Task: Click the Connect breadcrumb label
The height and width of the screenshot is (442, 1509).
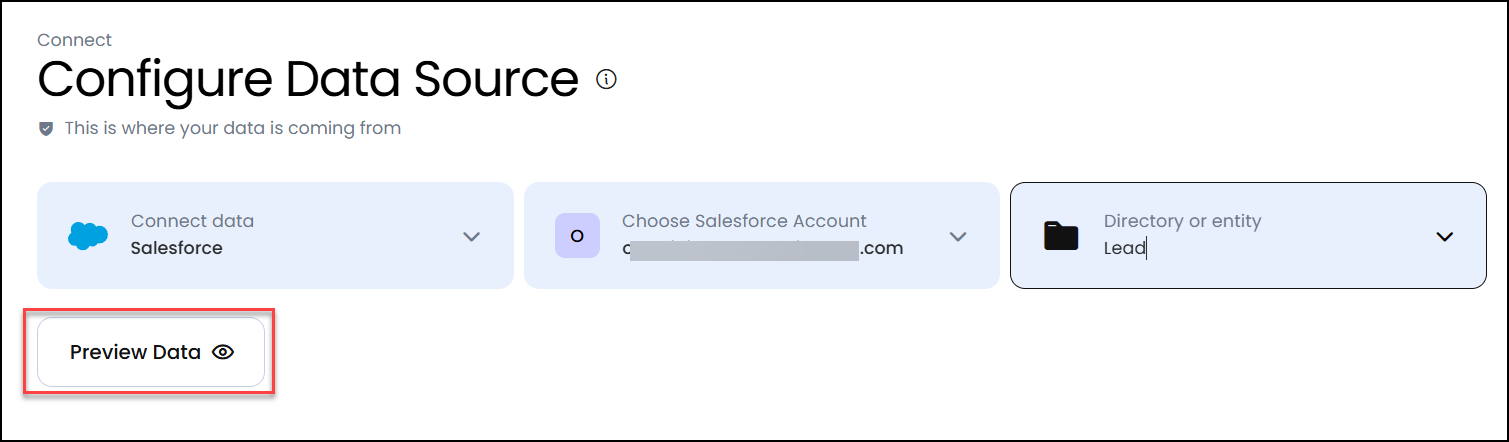Action: tap(74, 40)
